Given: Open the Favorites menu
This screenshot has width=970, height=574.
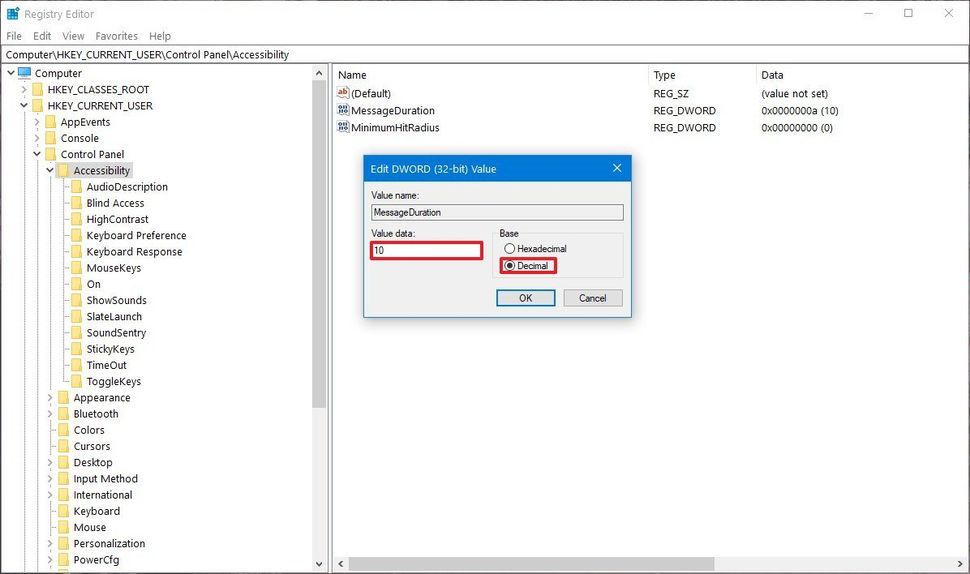Looking at the screenshot, I should (x=116, y=36).
